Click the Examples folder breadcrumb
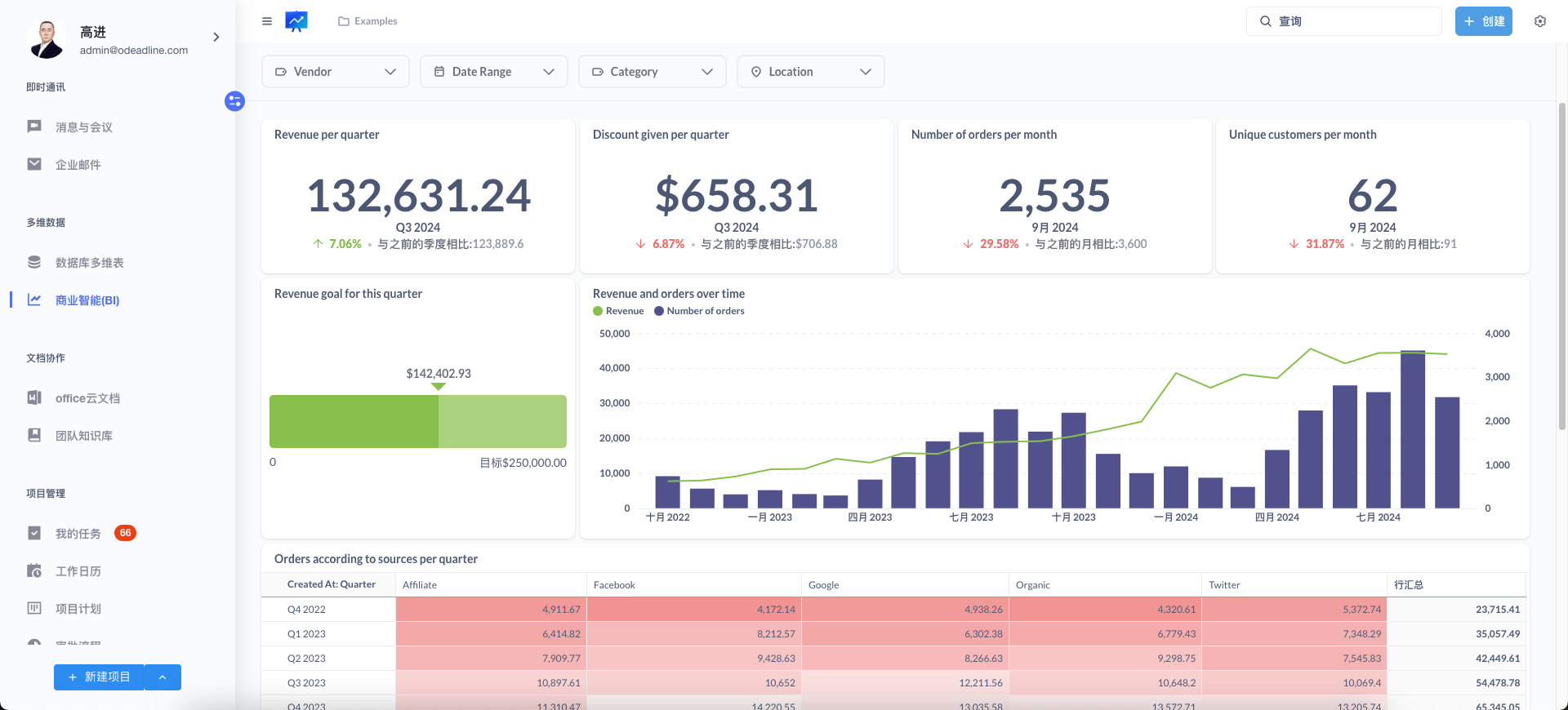Screen dimensions: 1568x710 tap(367, 21)
